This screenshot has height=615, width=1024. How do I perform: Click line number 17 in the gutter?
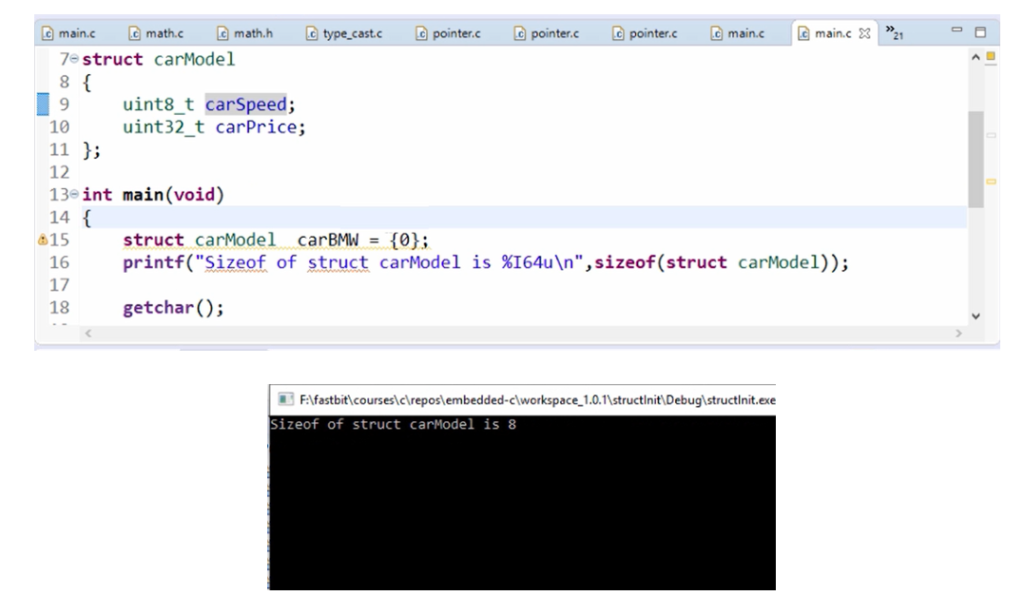pos(59,285)
